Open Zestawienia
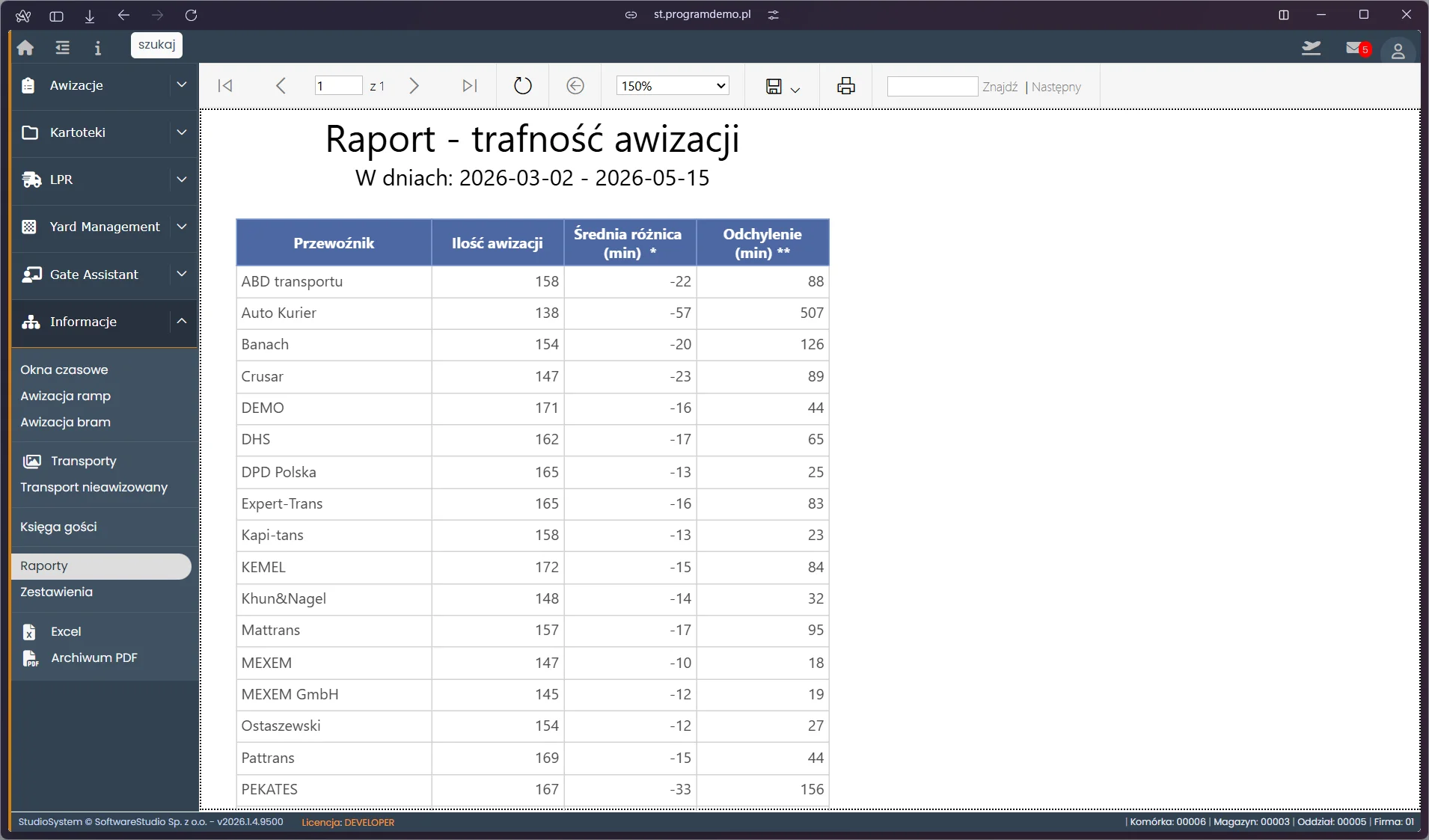The image size is (1429, 840). coord(57,592)
